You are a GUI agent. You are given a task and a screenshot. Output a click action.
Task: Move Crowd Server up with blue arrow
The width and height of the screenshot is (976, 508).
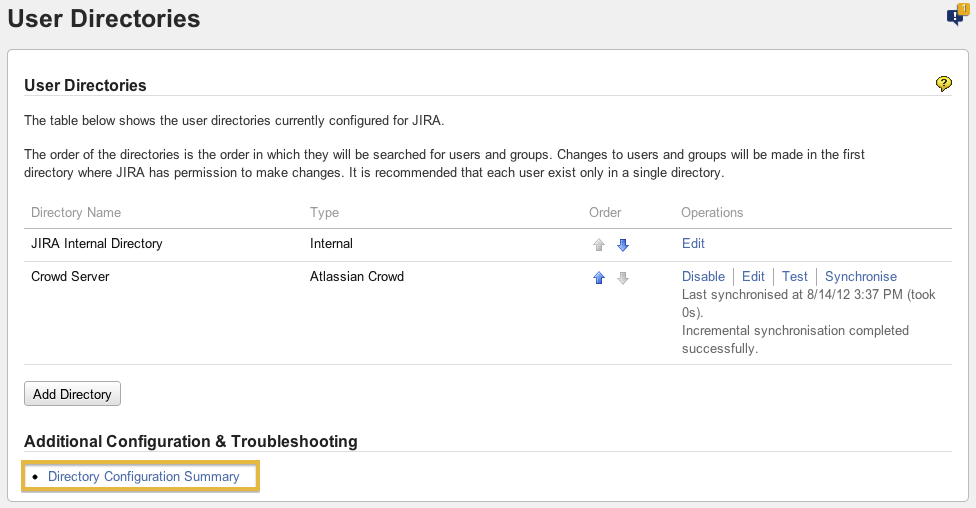(x=599, y=278)
